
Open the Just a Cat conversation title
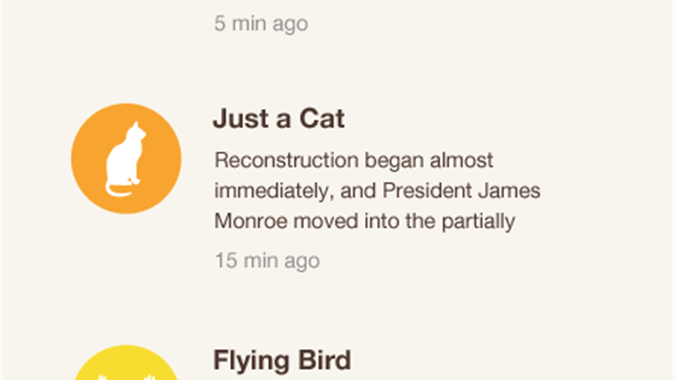click(x=279, y=118)
